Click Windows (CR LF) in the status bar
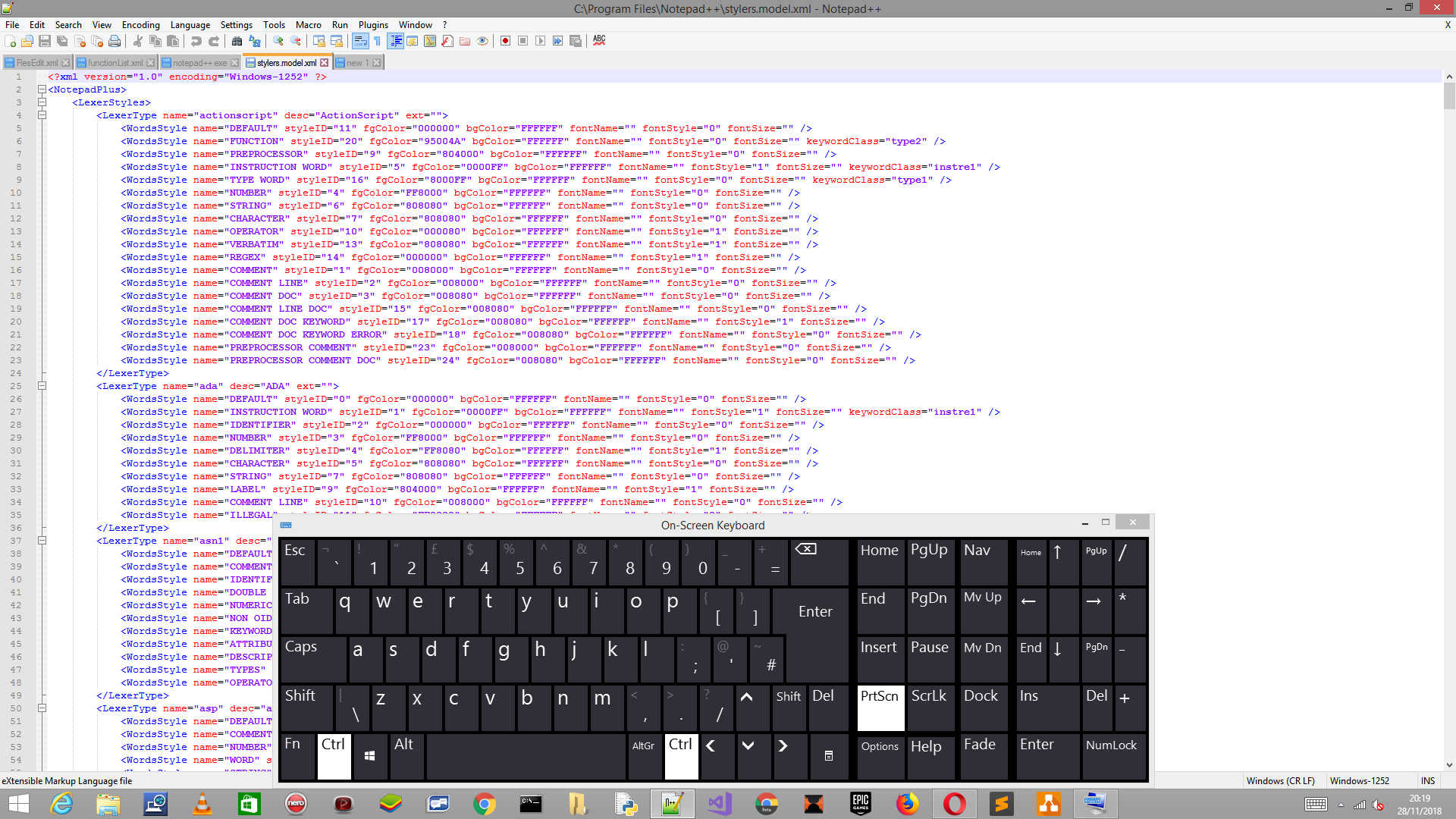This screenshot has width=1456, height=819. click(1280, 781)
